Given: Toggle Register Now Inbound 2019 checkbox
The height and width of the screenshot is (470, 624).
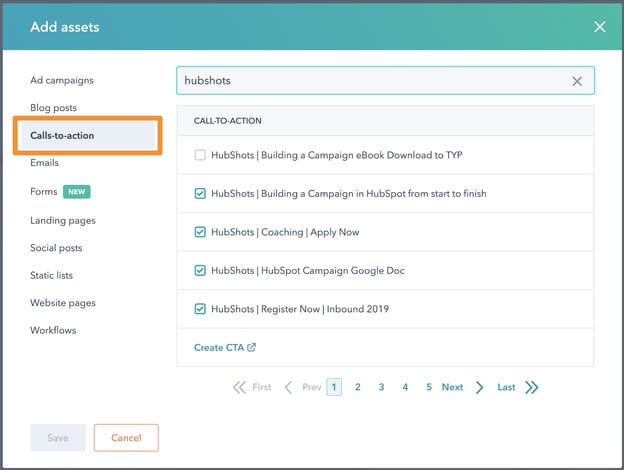Looking at the screenshot, I should point(200,309).
